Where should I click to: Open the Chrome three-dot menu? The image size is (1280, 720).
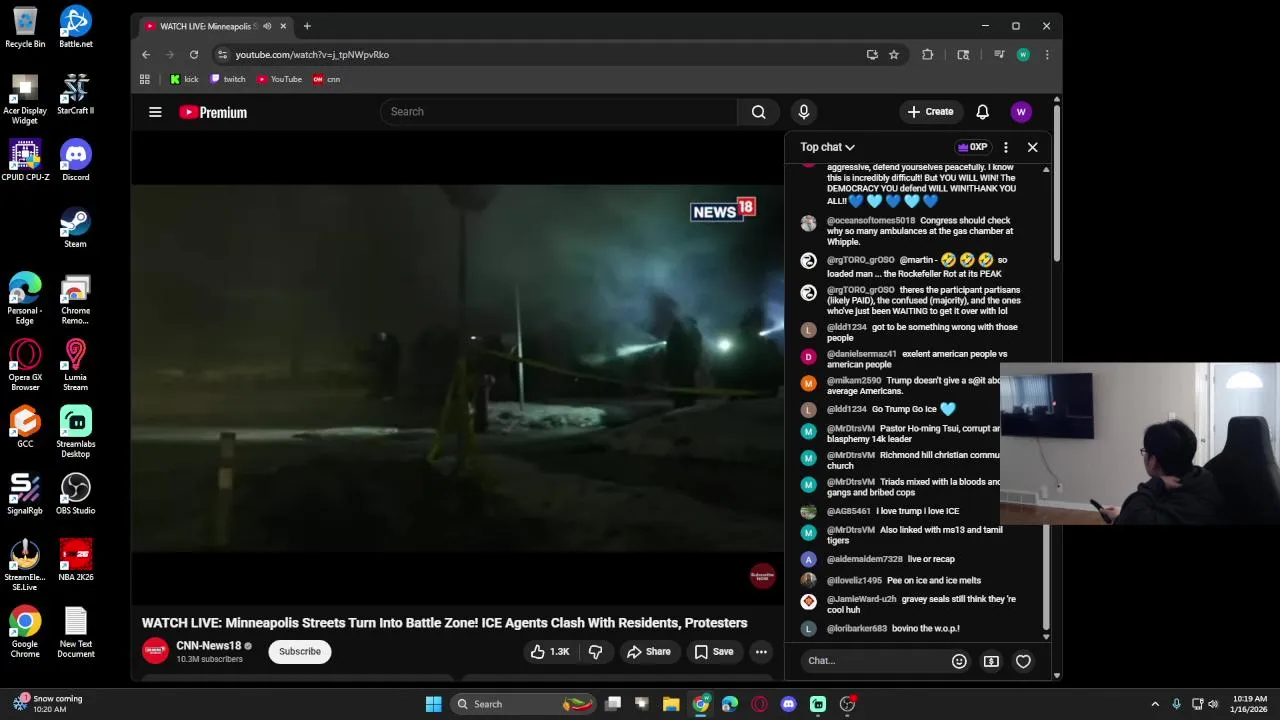(1047, 55)
